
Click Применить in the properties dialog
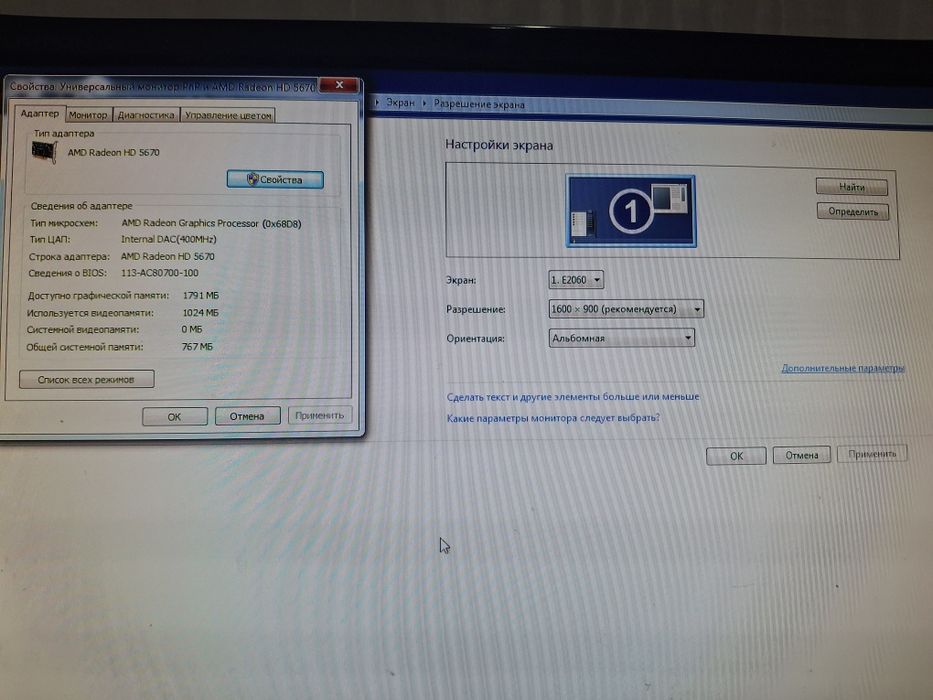320,415
